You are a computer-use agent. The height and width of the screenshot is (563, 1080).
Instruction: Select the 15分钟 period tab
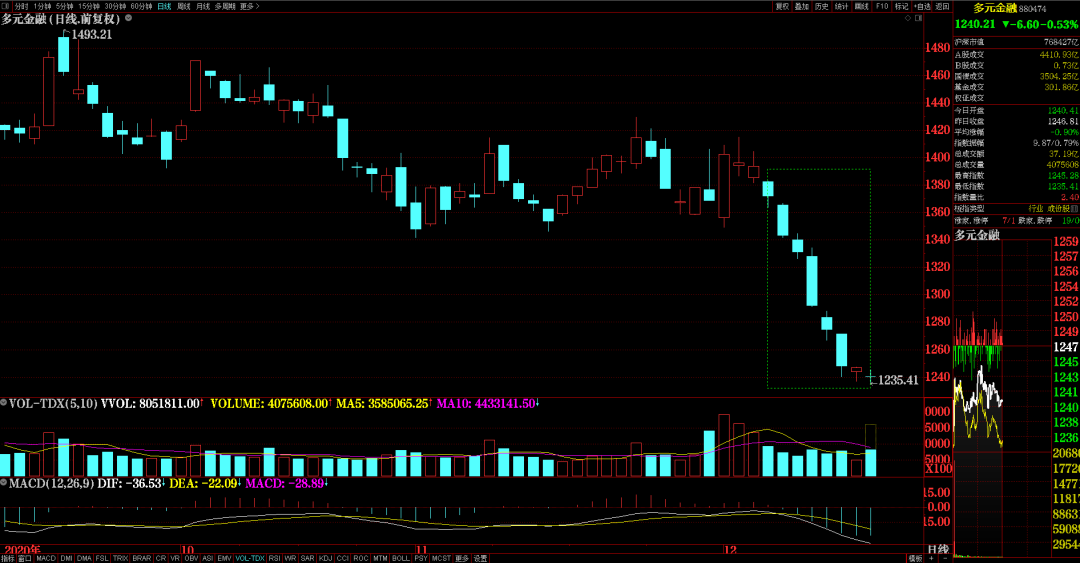[x=89, y=6]
